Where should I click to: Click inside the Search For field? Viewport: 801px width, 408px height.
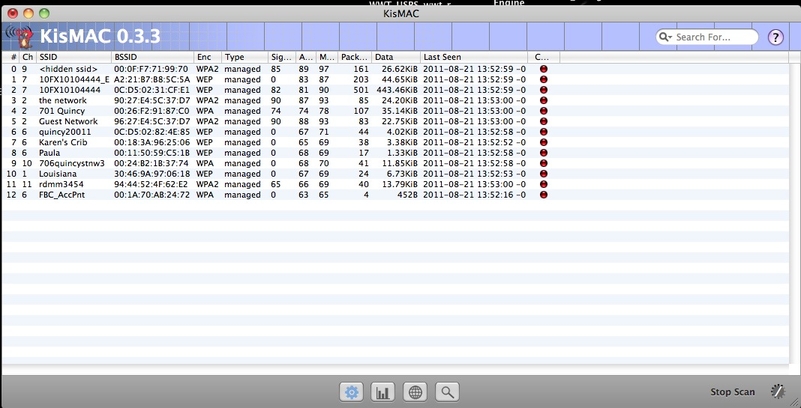713,37
